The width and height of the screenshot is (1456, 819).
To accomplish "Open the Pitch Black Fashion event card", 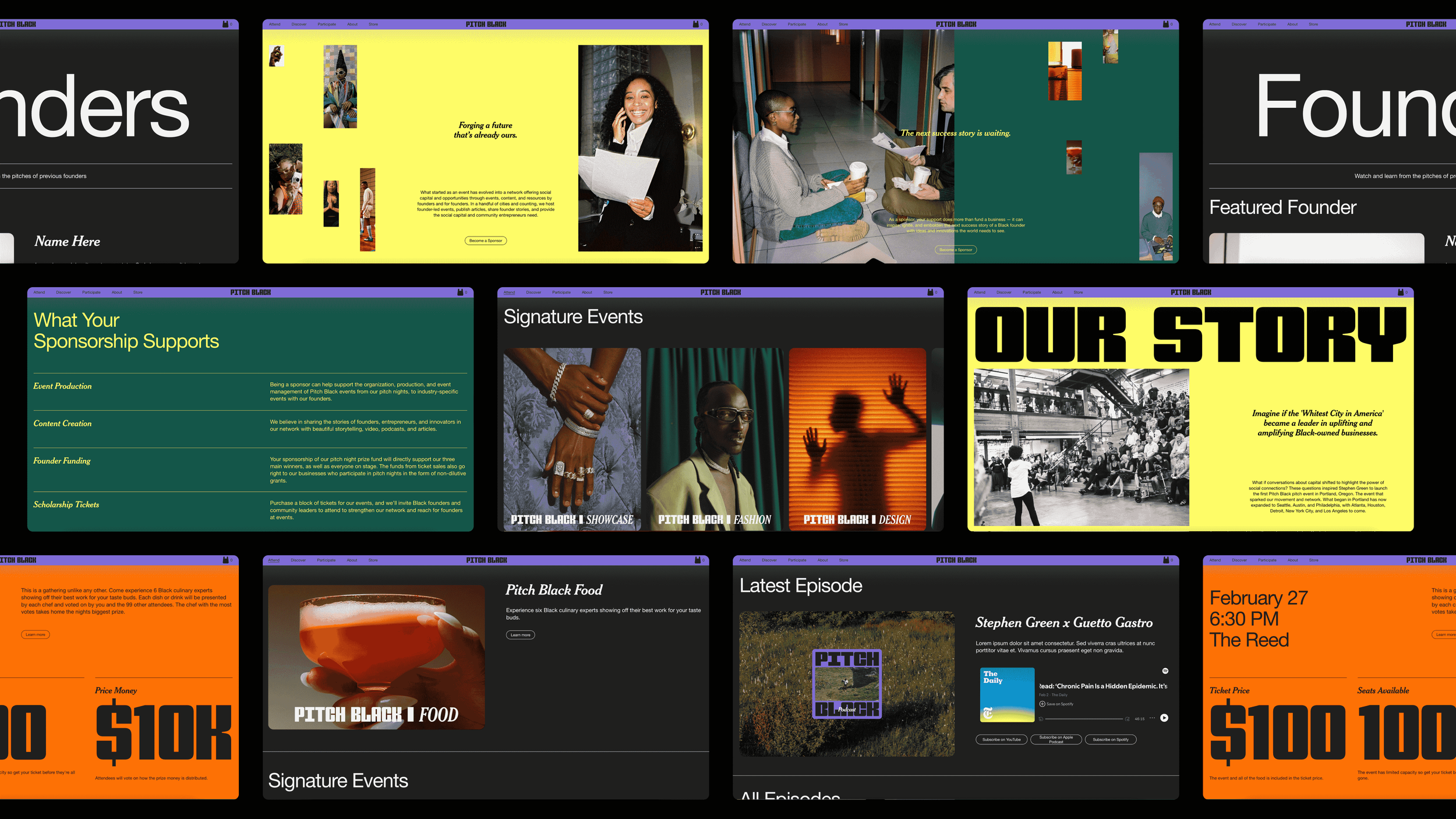I will 715,439.
